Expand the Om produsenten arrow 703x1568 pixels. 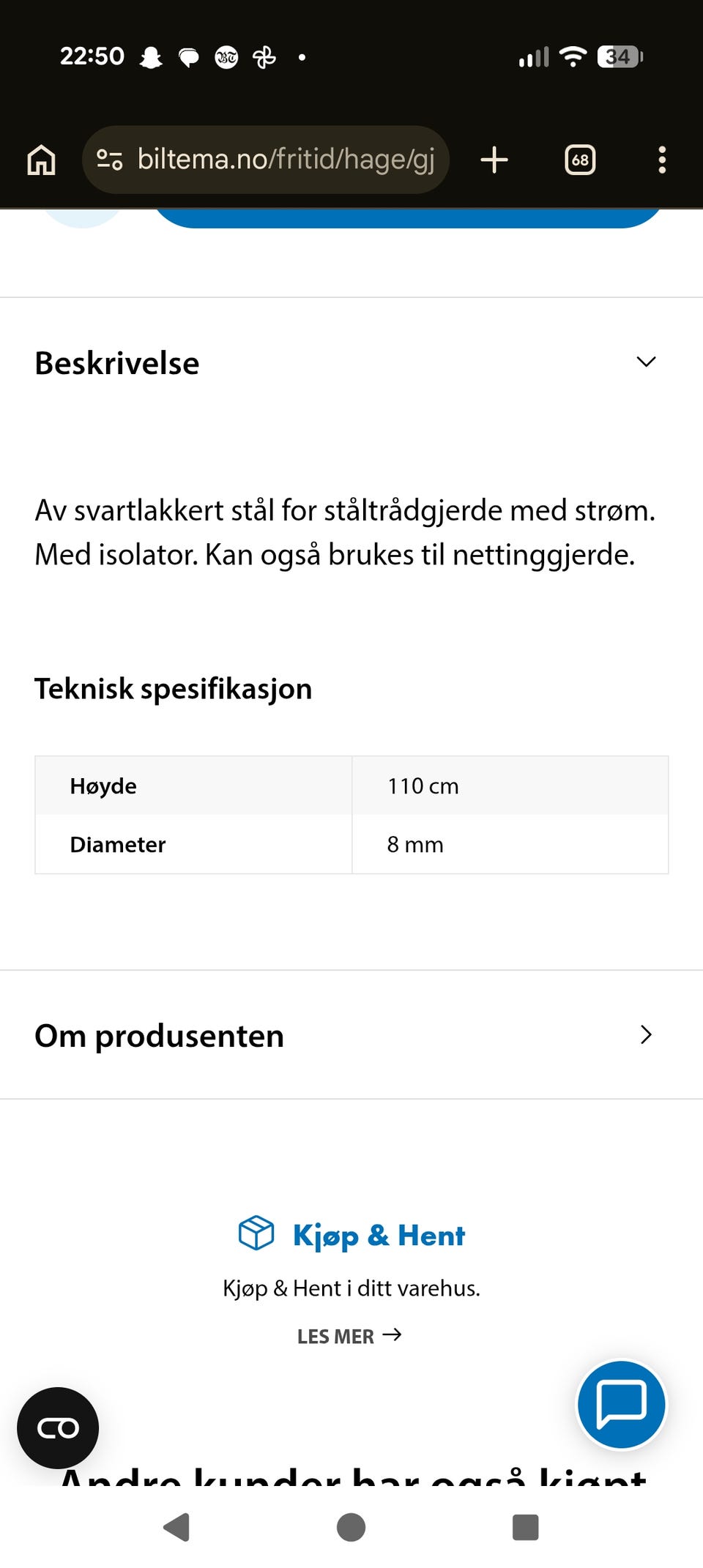(646, 1034)
